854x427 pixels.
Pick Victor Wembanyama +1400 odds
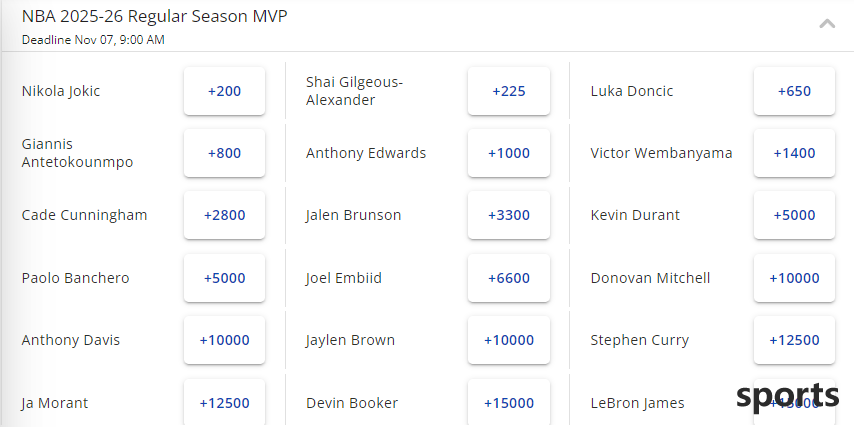coord(794,153)
